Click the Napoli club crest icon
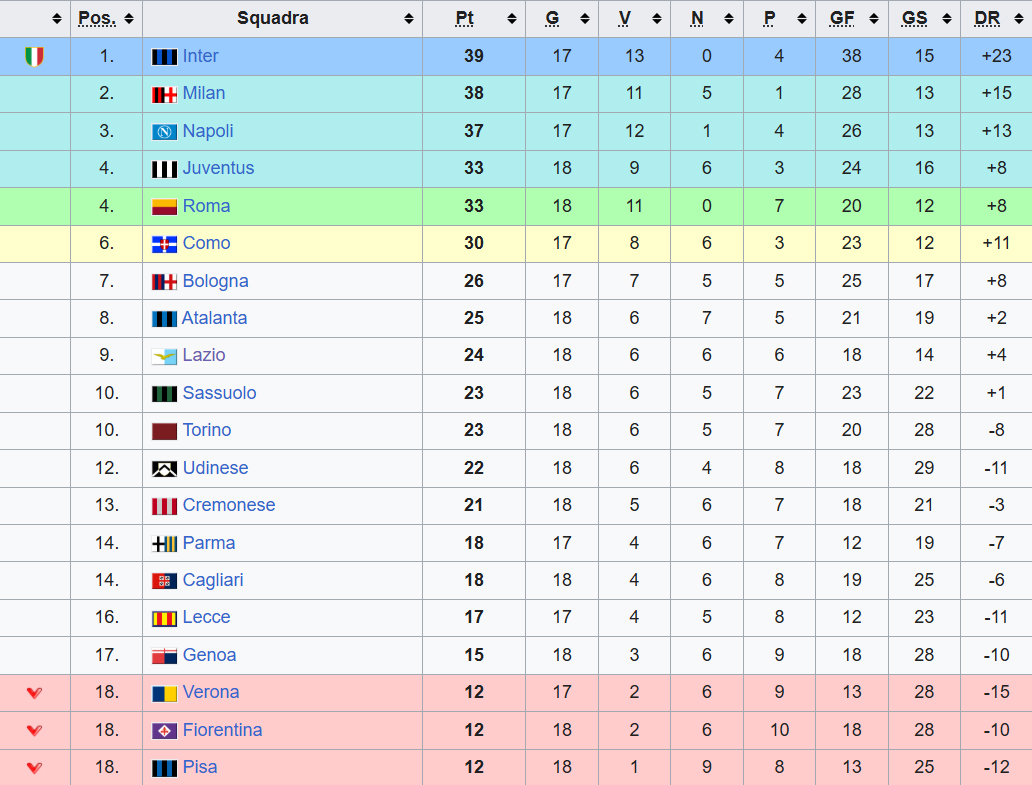This screenshot has height=785, width=1032. [164, 132]
